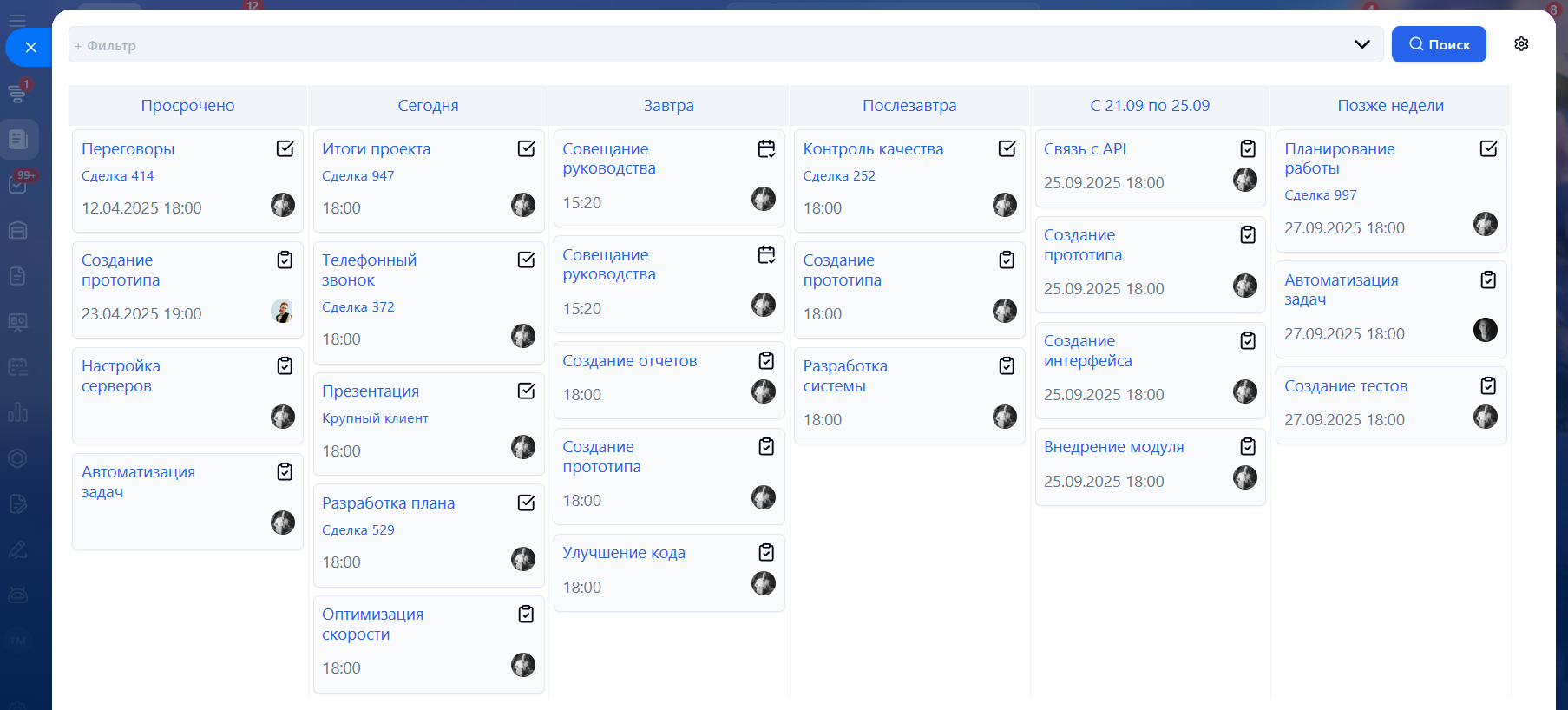Open the bar chart analytics icon in the sidebar
Screen dimensions: 1568x710
(x=17, y=412)
